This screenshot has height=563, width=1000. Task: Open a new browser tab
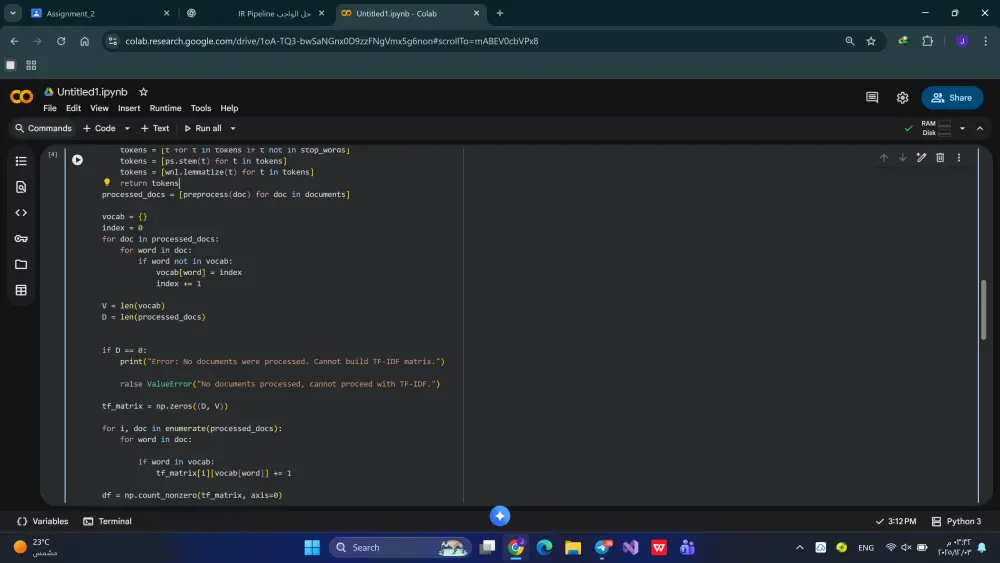coord(500,13)
